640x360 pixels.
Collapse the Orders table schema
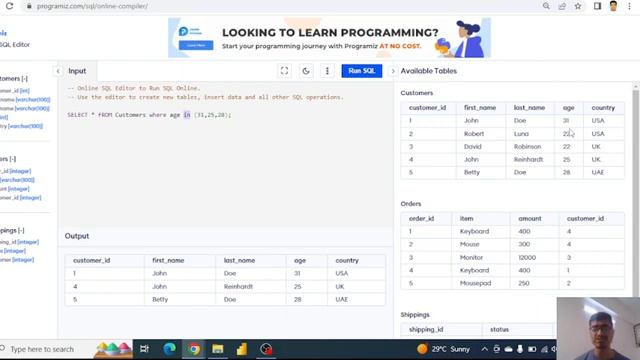(x=13, y=159)
